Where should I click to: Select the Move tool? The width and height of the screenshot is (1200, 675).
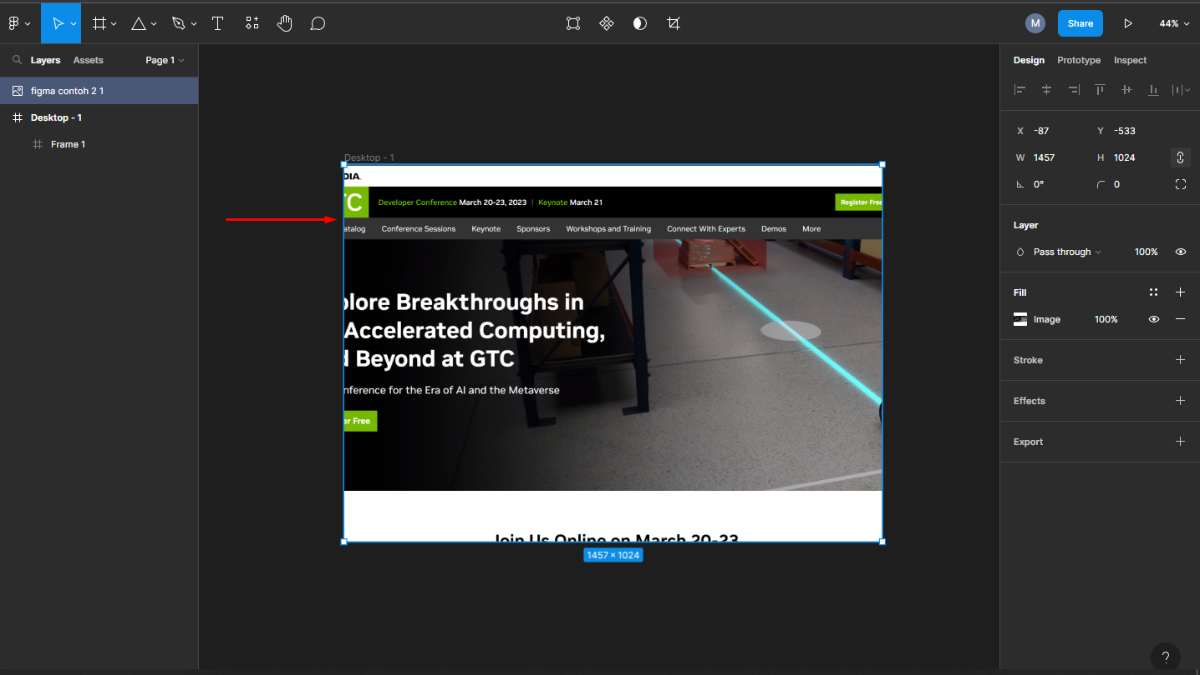pos(58,23)
